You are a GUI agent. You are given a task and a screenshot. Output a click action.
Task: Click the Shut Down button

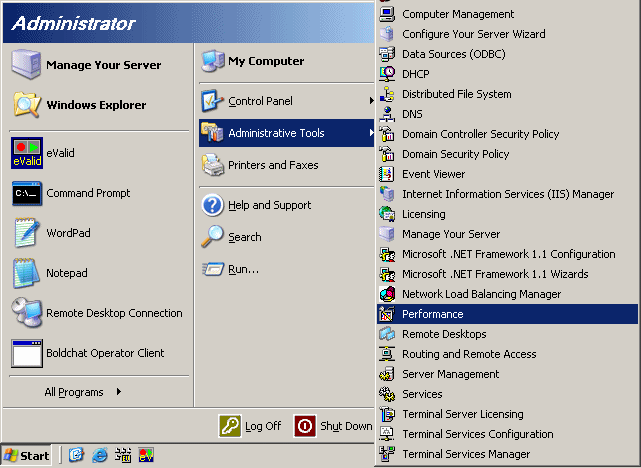[333, 426]
